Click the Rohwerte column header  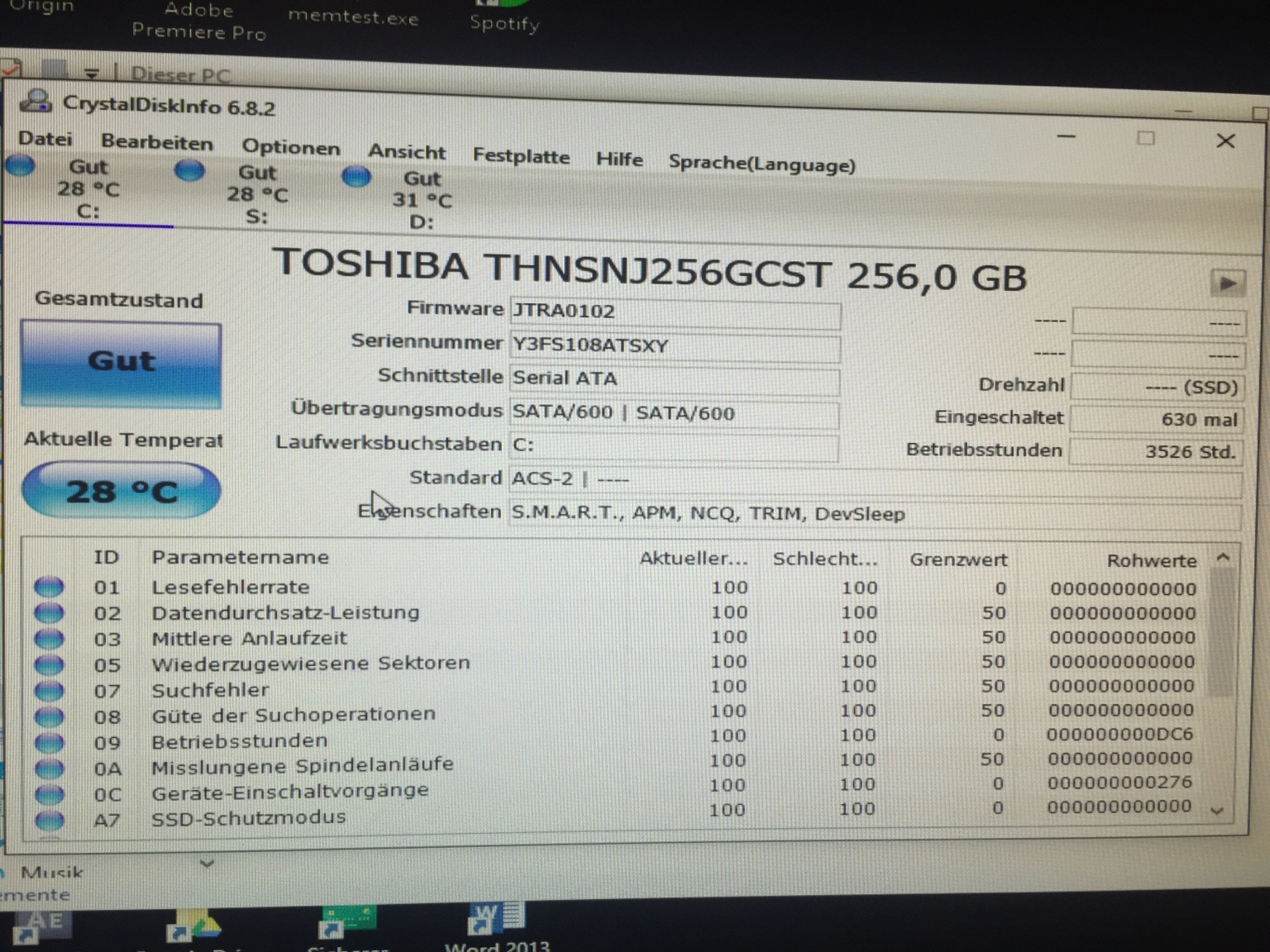[x=1151, y=561]
